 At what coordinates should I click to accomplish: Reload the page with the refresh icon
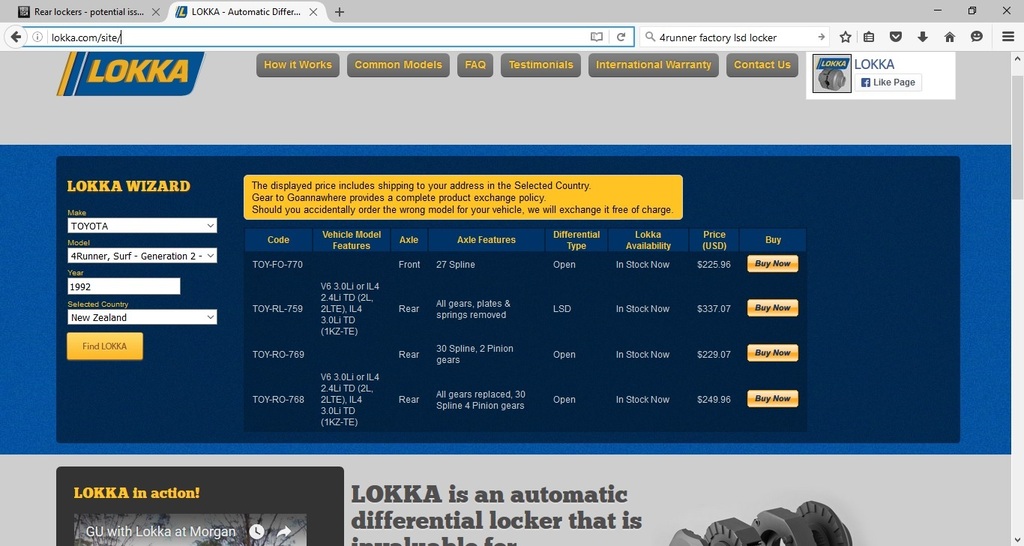click(x=621, y=37)
